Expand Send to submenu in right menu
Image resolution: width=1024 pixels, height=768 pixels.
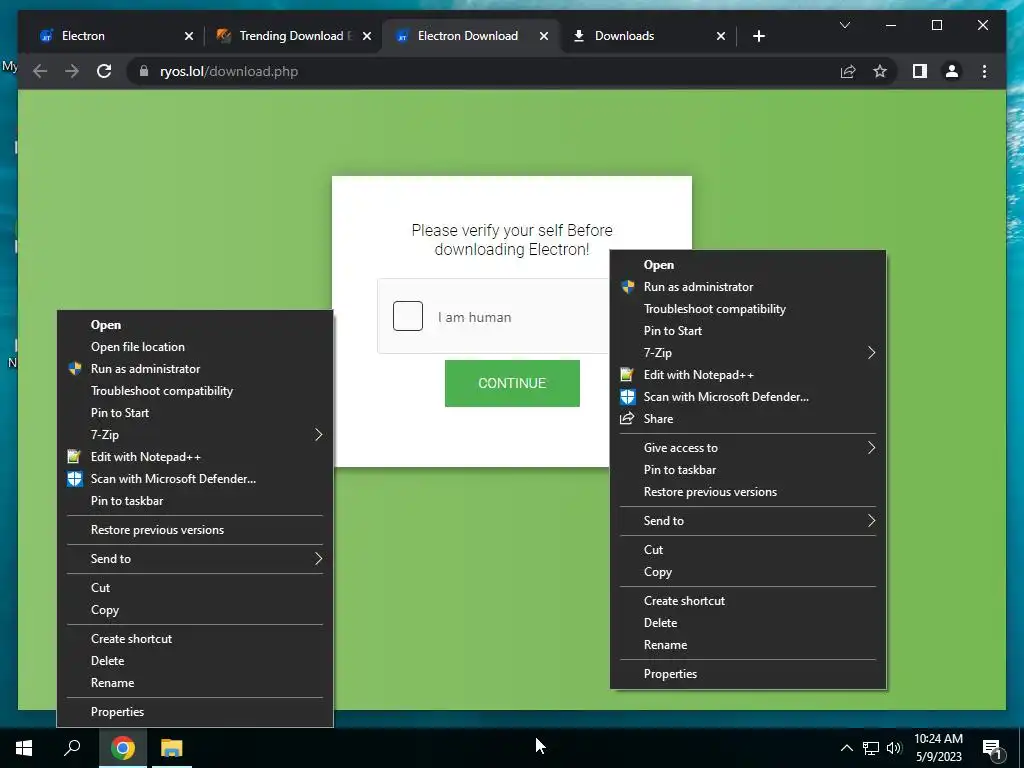748,520
